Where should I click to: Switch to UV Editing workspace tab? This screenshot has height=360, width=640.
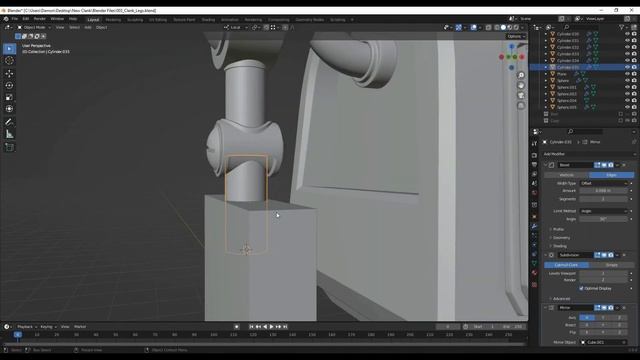(158, 20)
